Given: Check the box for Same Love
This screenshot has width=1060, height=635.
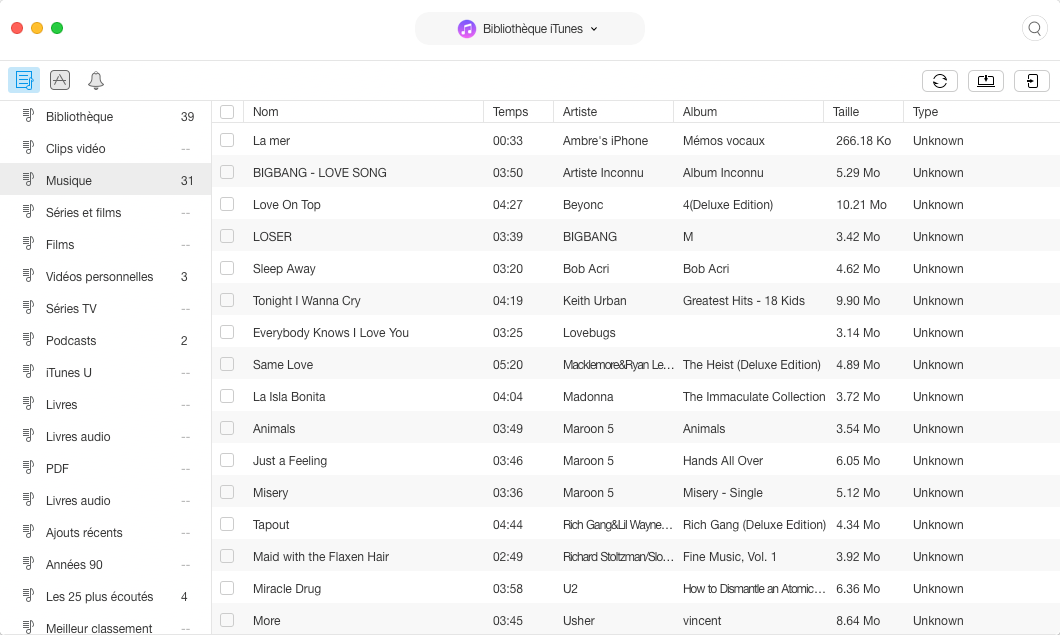Looking at the screenshot, I should pos(227,364).
